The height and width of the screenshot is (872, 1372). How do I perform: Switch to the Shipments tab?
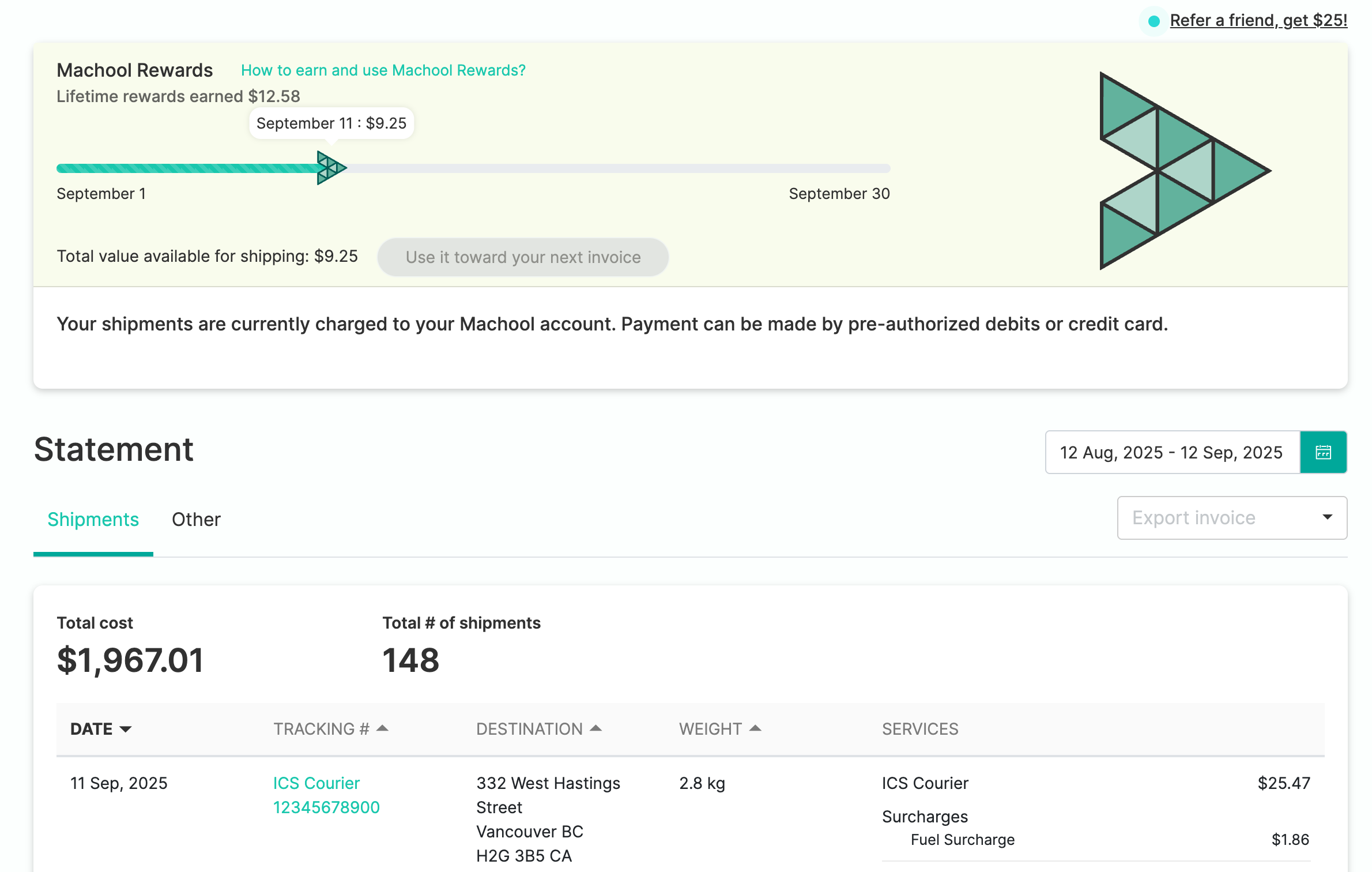(93, 520)
